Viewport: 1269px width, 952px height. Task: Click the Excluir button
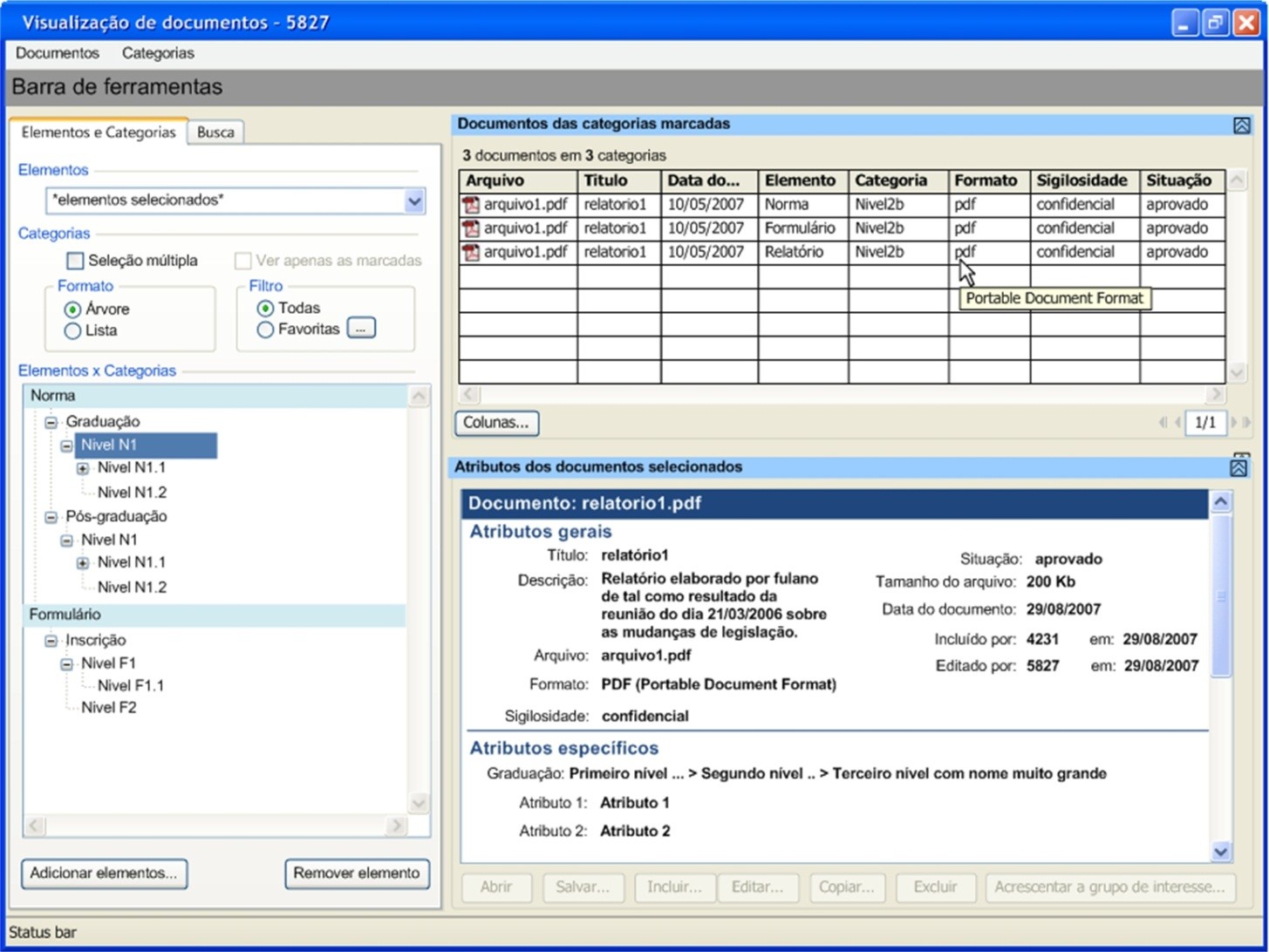click(936, 887)
